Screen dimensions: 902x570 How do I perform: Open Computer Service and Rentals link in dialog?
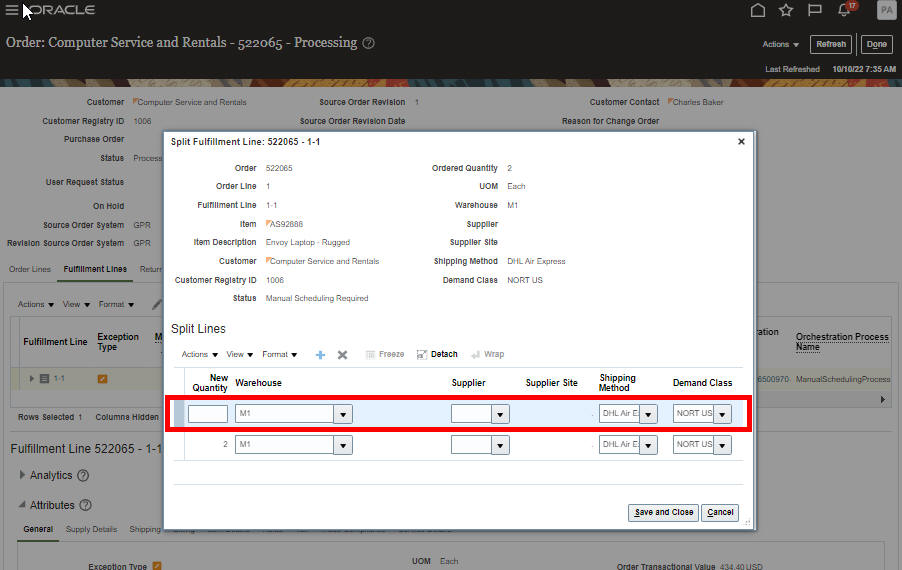point(322,261)
